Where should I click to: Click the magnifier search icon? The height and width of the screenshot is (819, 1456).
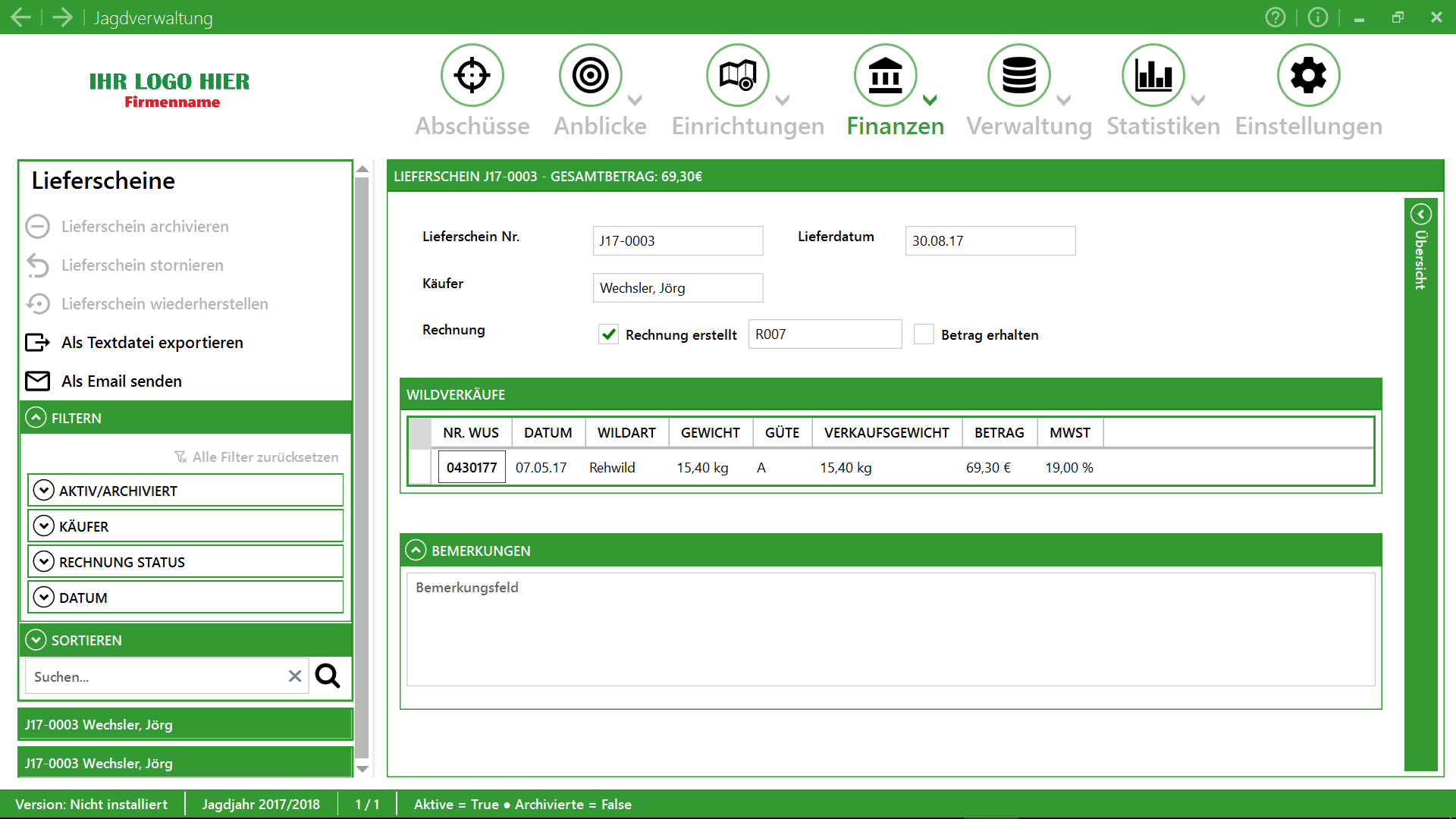(328, 676)
